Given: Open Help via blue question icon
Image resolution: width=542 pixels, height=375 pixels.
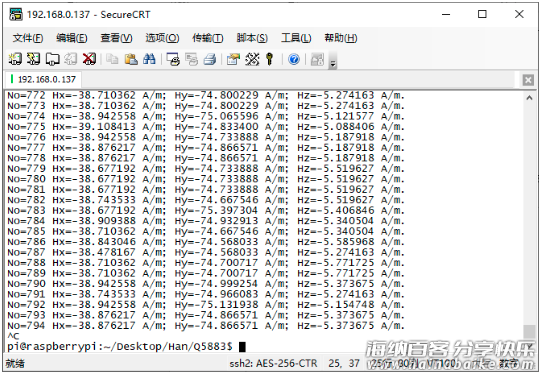Looking at the screenshot, I should (x=294, y=59).
